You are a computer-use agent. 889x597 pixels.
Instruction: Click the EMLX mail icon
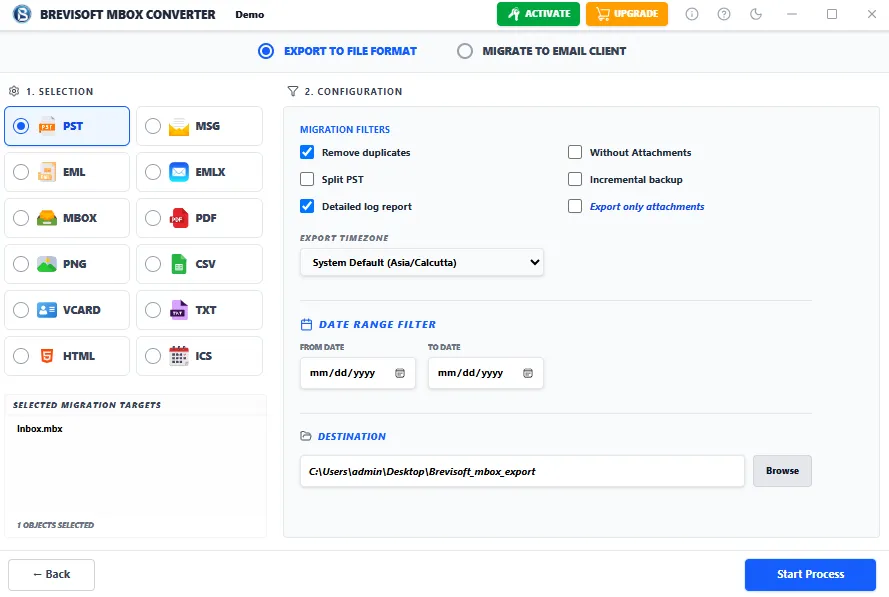[x=179, y=172]
